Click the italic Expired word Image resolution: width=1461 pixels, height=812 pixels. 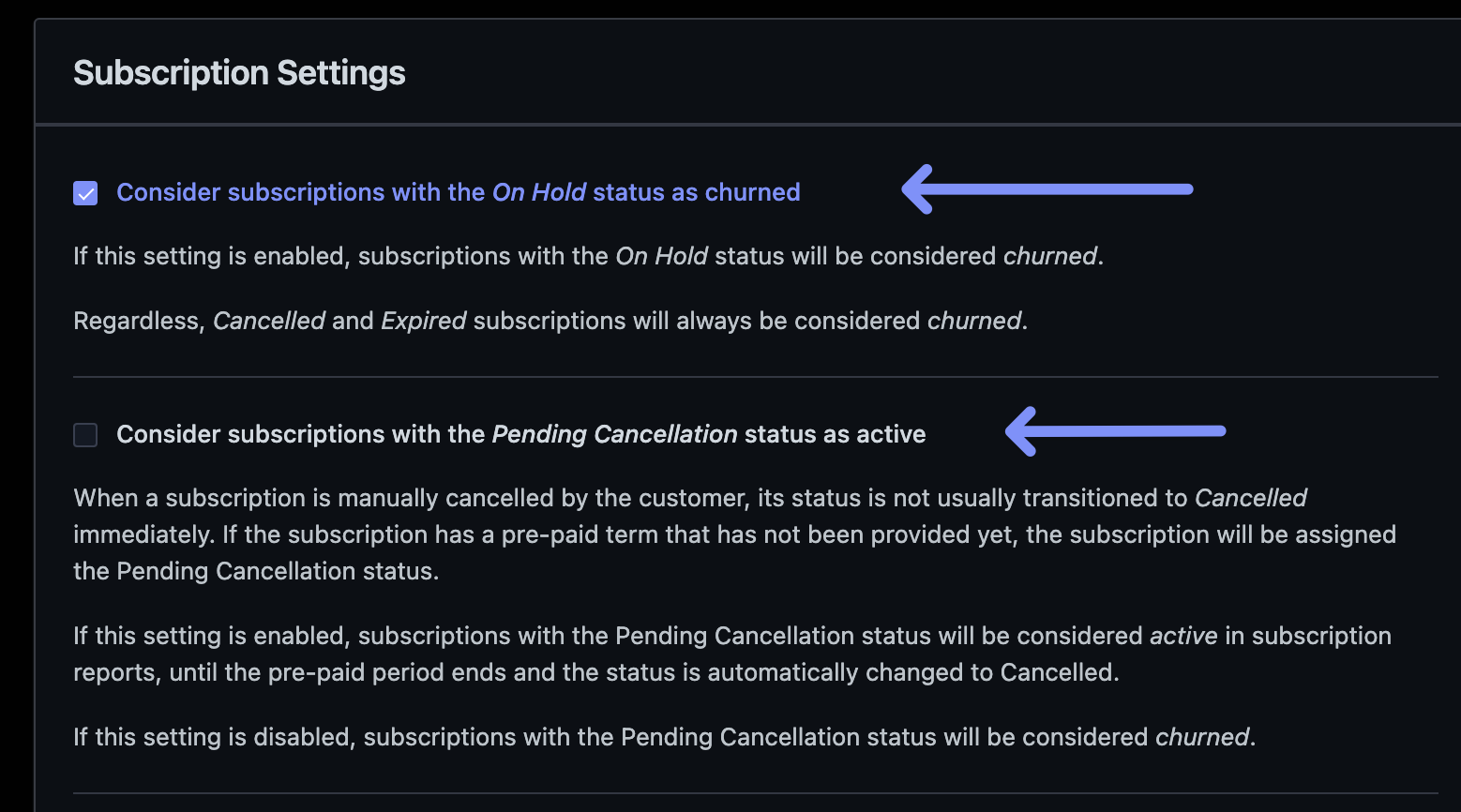[x=424, y=321]
